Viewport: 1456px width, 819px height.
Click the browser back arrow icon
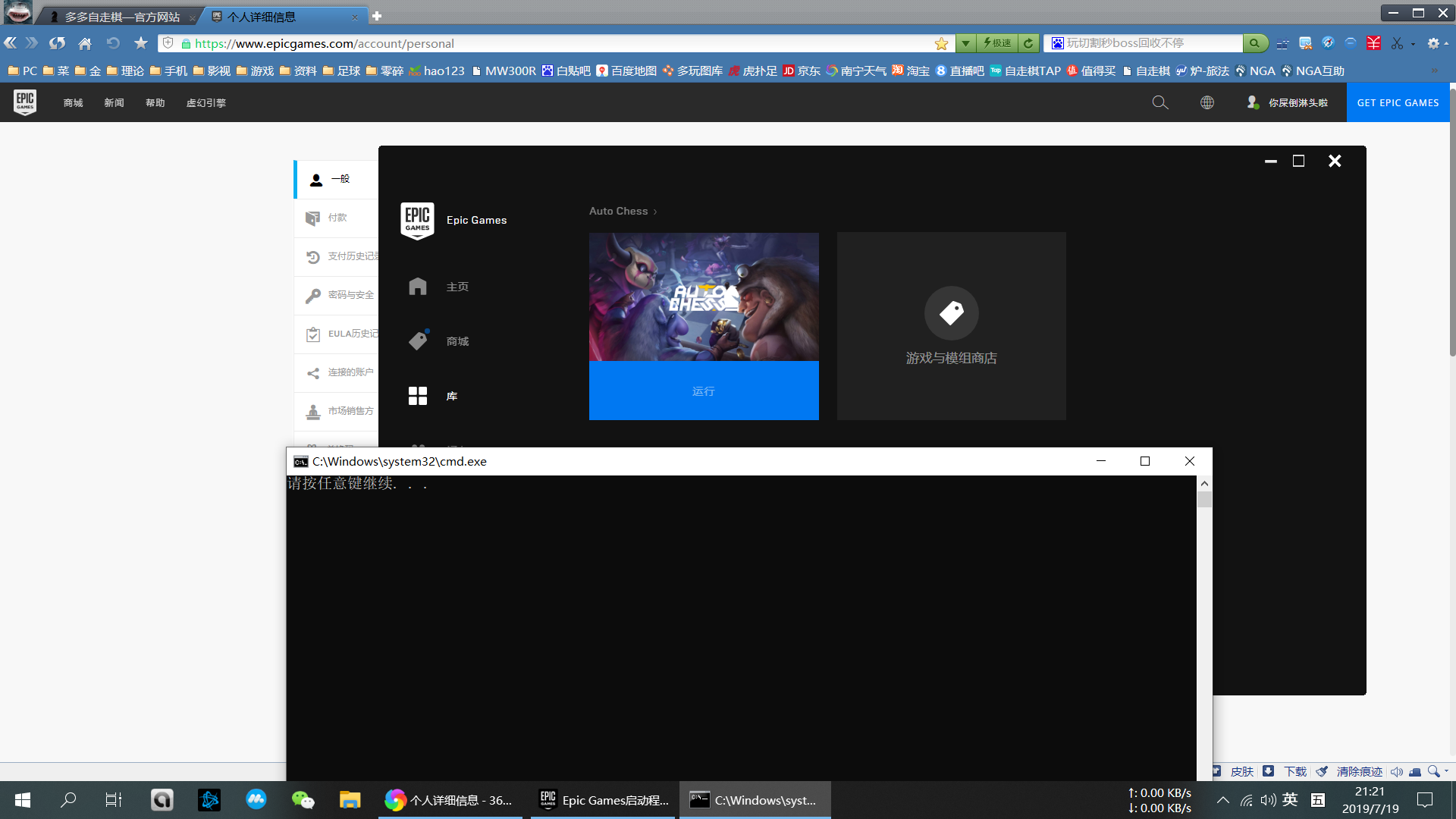(x=11, y=43)
